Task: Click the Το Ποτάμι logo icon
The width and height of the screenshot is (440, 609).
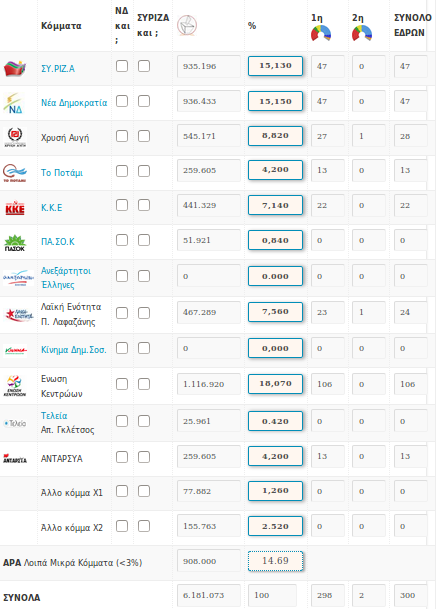Action: 15,173
